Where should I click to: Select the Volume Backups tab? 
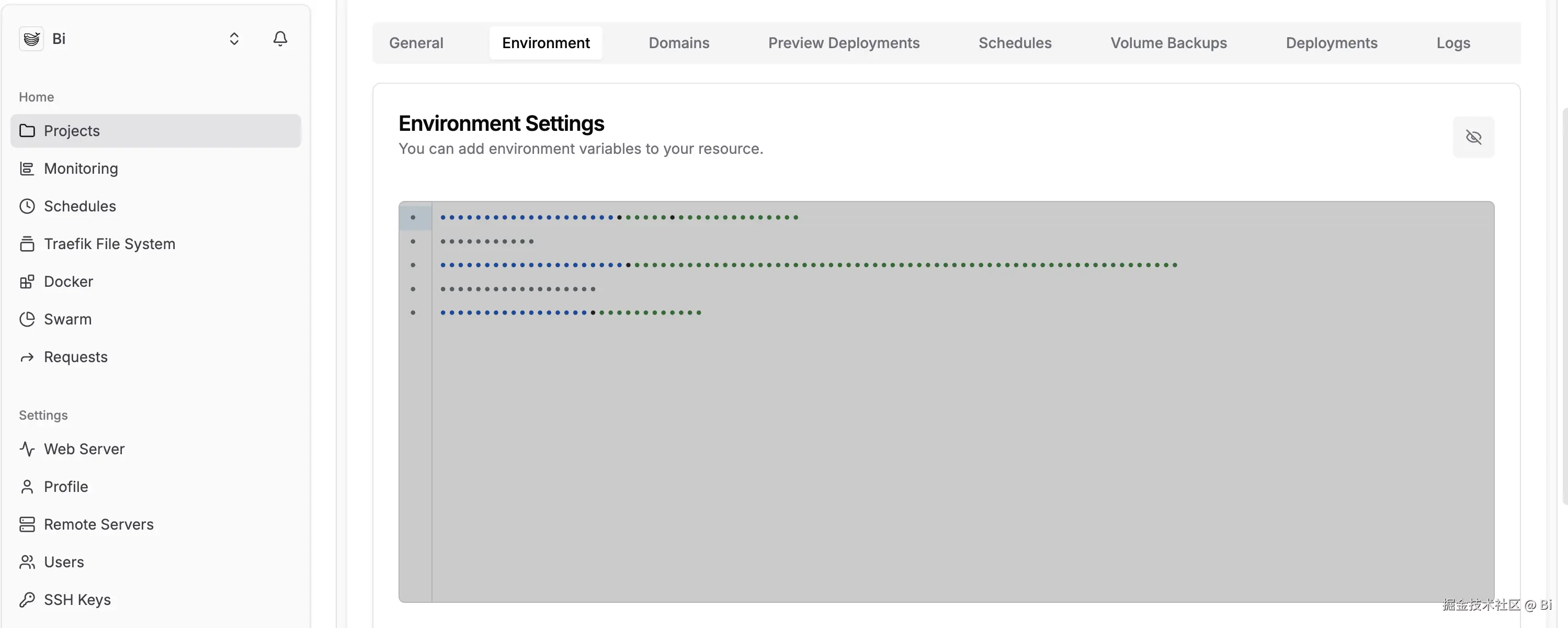[1168, 43]
